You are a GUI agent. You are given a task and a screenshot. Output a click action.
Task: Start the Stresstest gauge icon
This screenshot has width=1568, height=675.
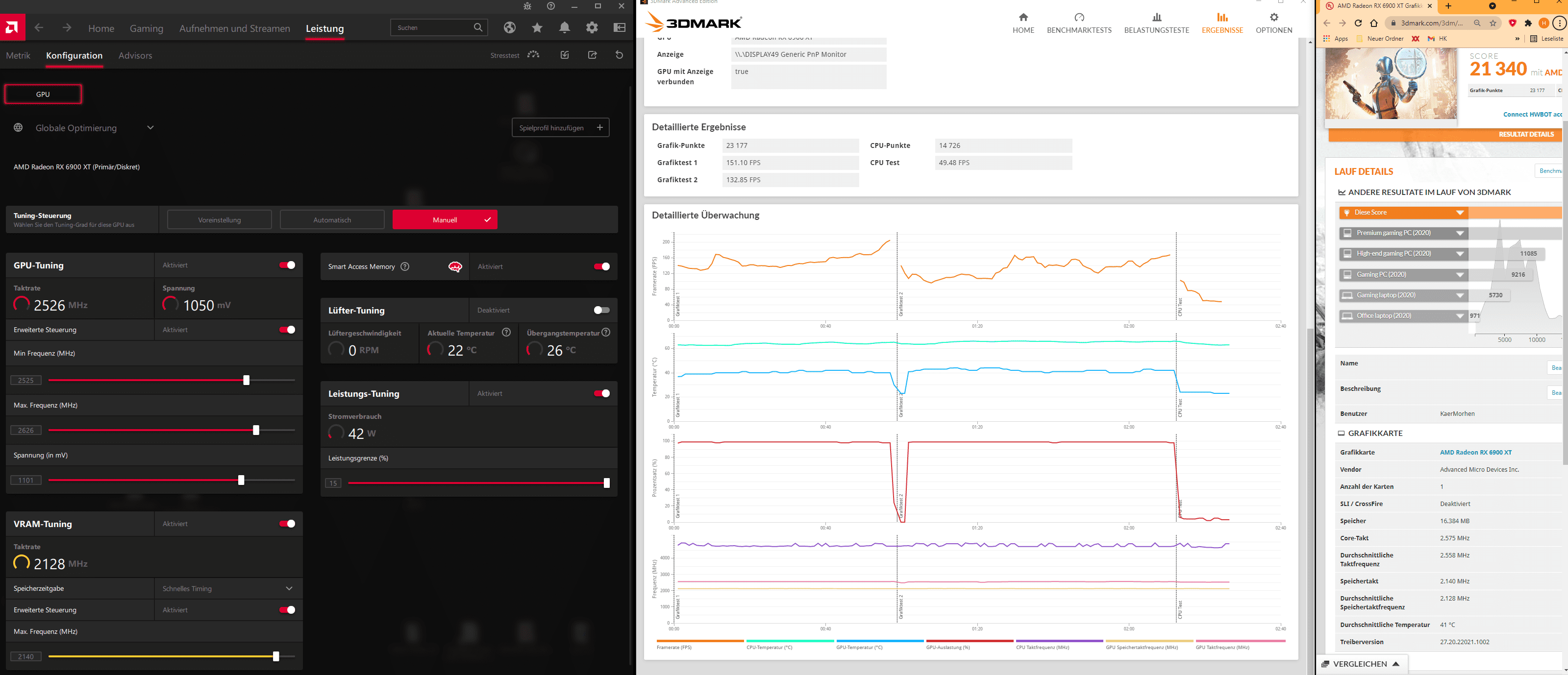click(534, 55)
